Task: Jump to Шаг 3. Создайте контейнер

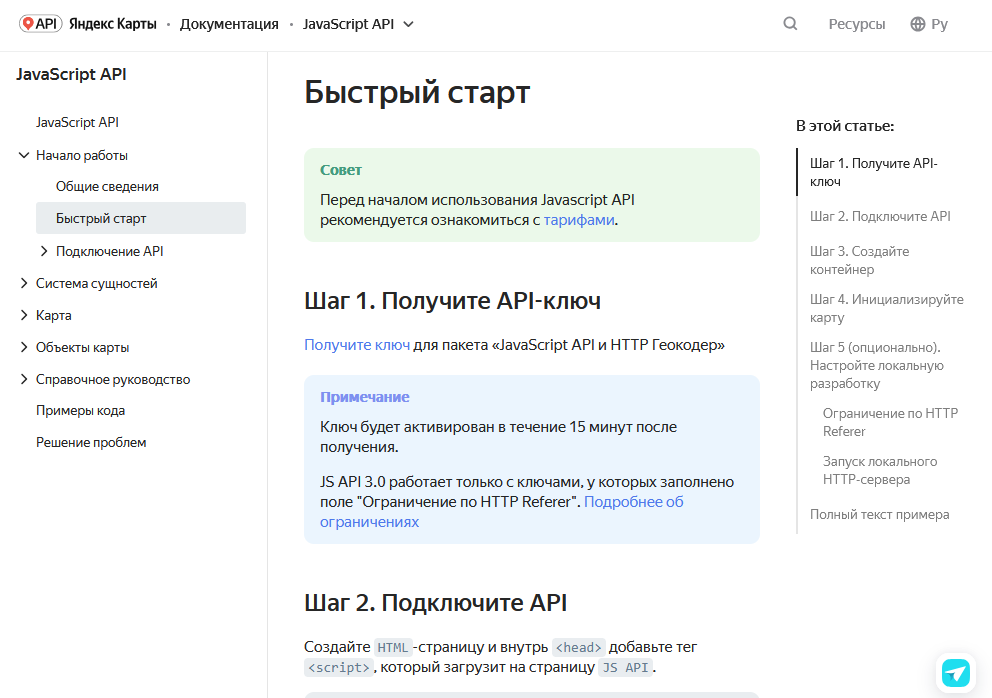Action: tap(859, 260)
